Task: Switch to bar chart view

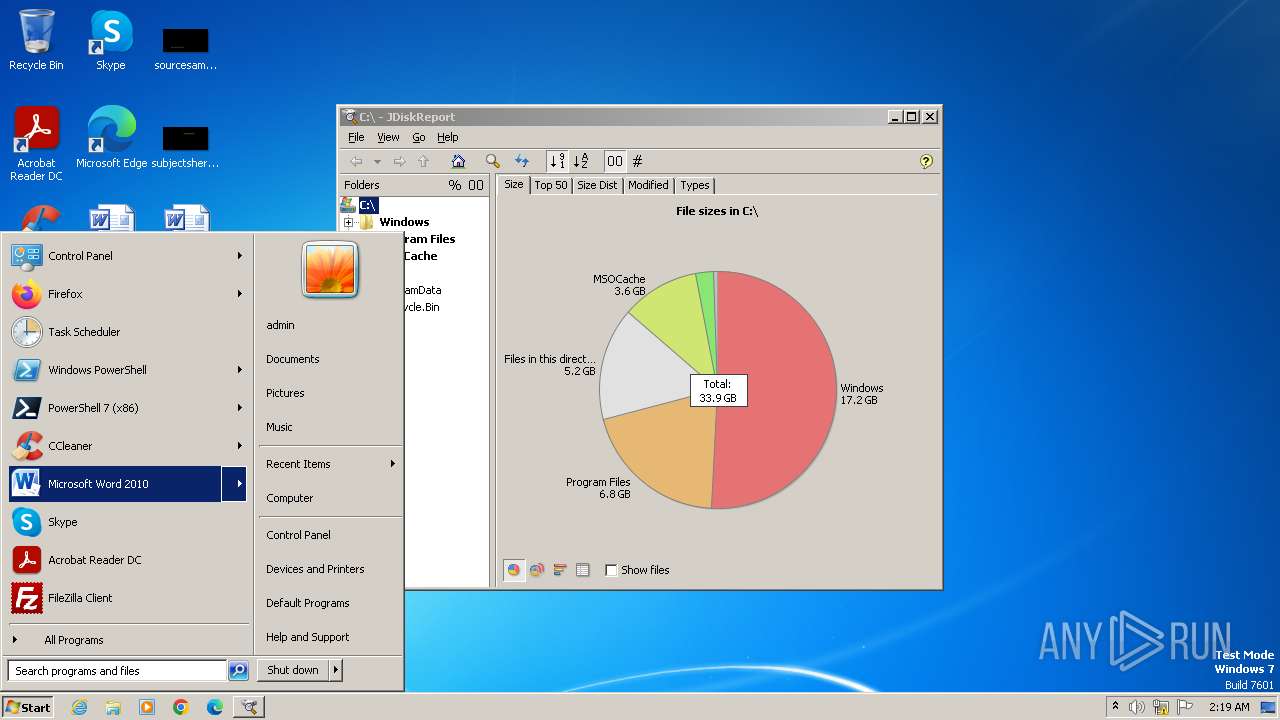Action: [x=560, y=570]
